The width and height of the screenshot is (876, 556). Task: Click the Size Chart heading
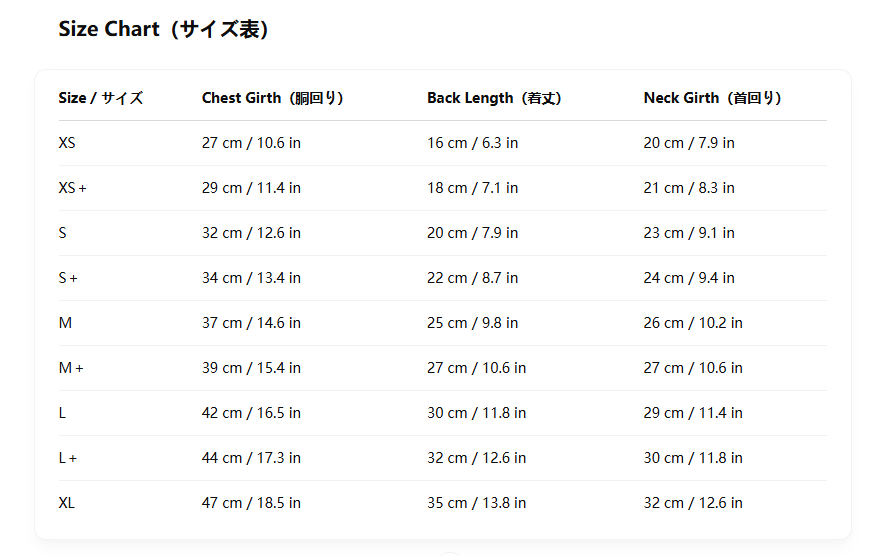pyautogui.click(x=163, y=29)
